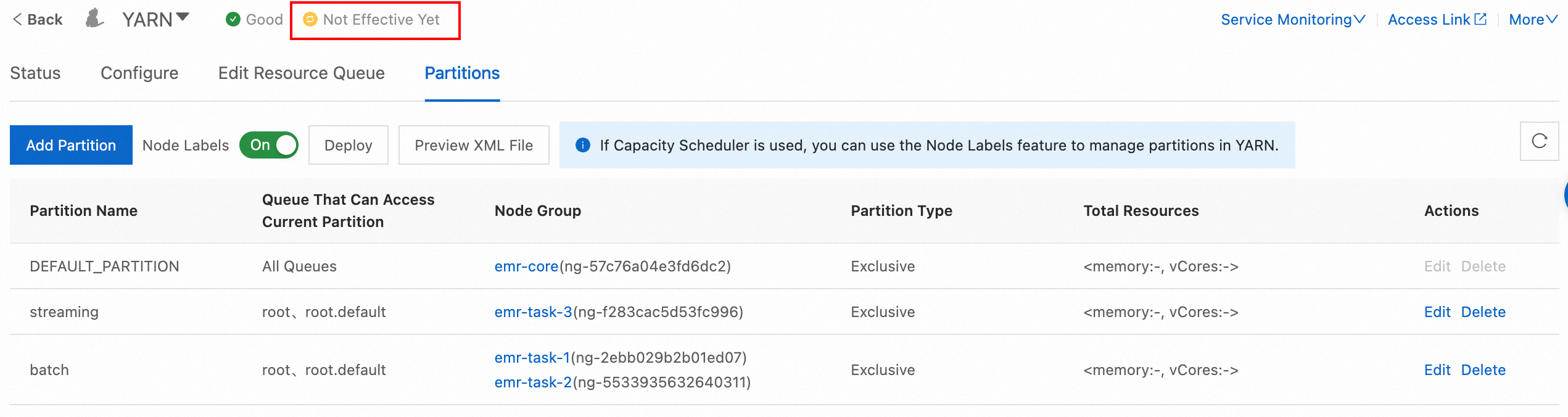Delete the batch partition
Screen dimensions: 1568x417
tap(1483, 370)
